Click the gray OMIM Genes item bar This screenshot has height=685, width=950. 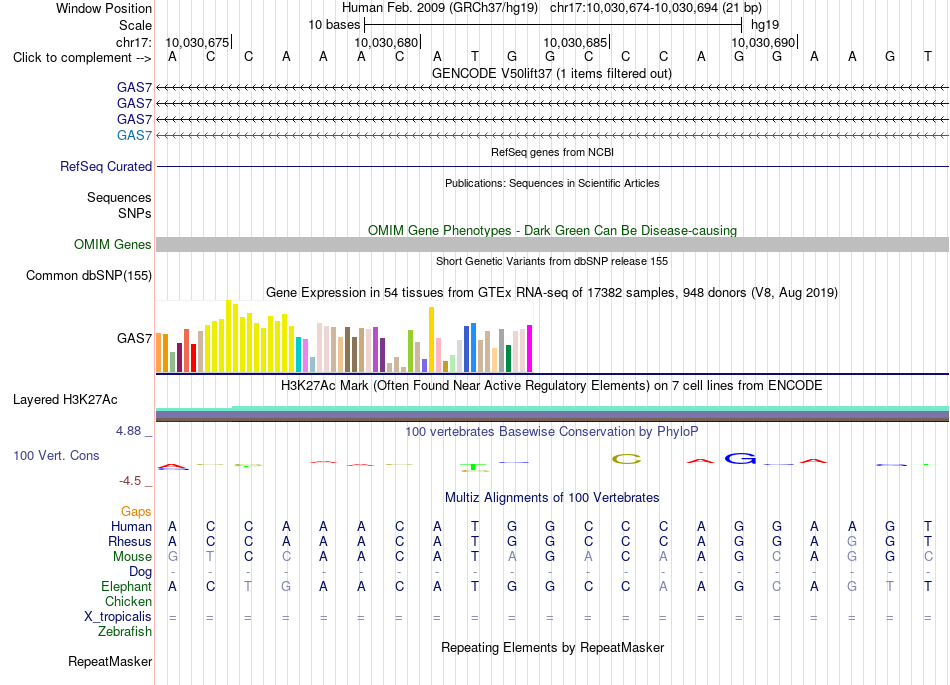[x=552, y=245]
